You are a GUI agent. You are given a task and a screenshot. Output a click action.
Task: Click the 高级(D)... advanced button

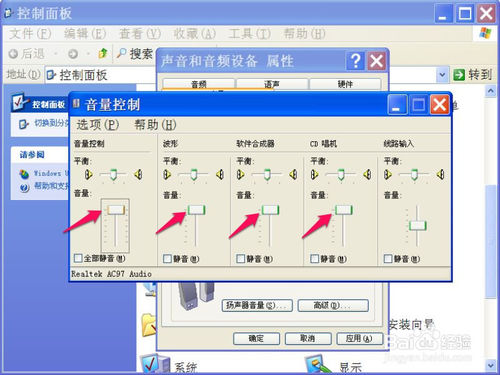click(x=333, y=305)
